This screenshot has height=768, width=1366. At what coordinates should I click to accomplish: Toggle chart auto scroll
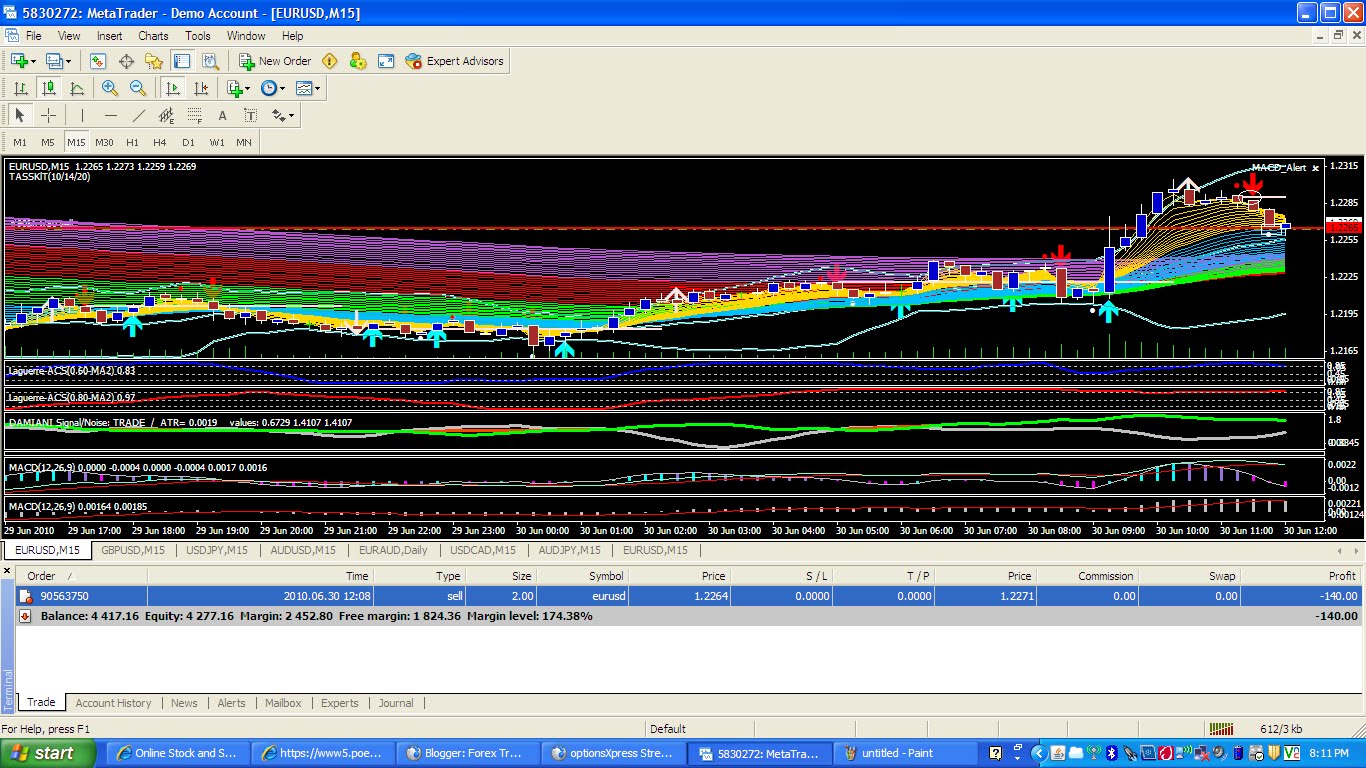pos(173,88)
